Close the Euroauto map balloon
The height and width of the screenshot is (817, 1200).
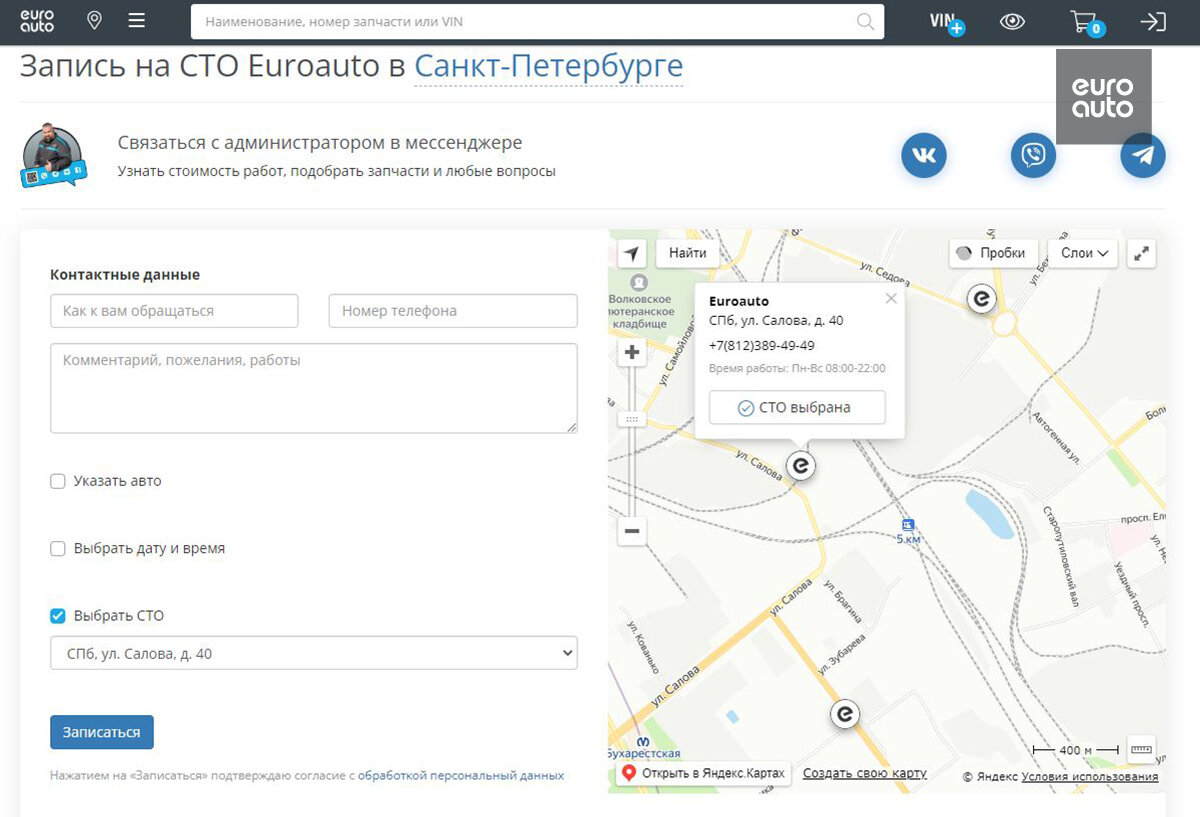point(891,298)
